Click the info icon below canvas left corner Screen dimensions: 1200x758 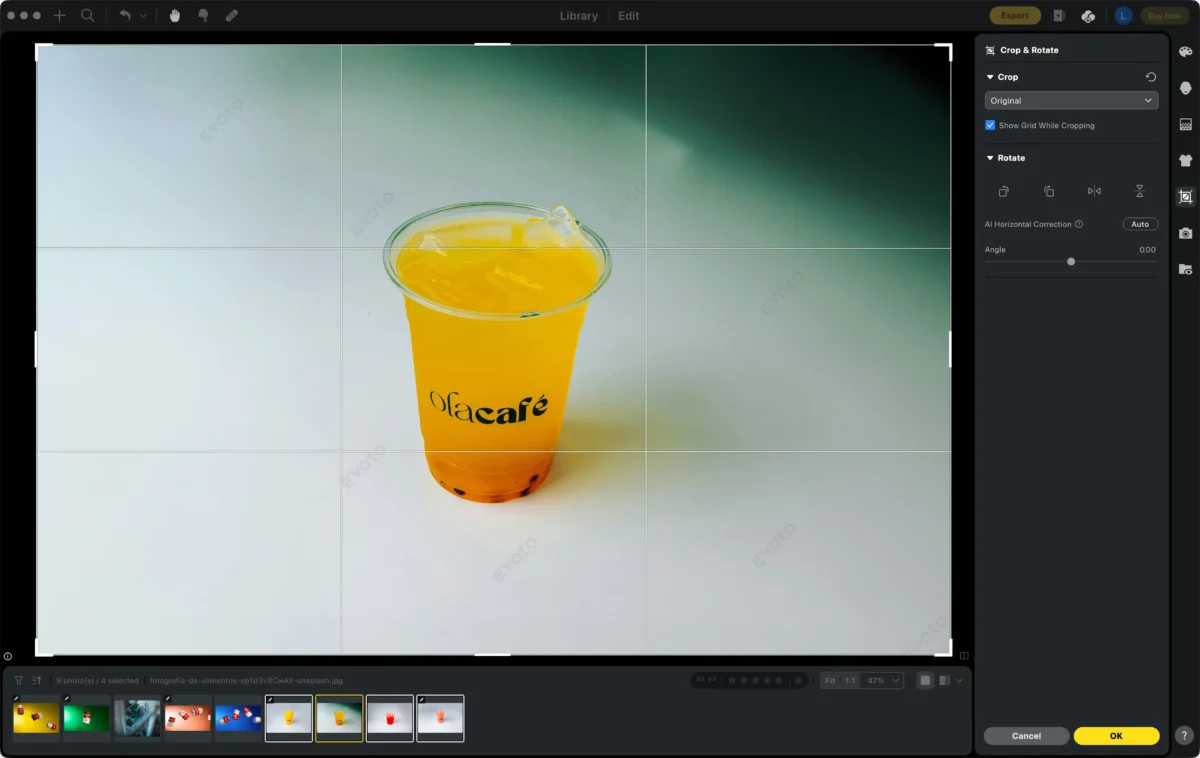point(8,657)
